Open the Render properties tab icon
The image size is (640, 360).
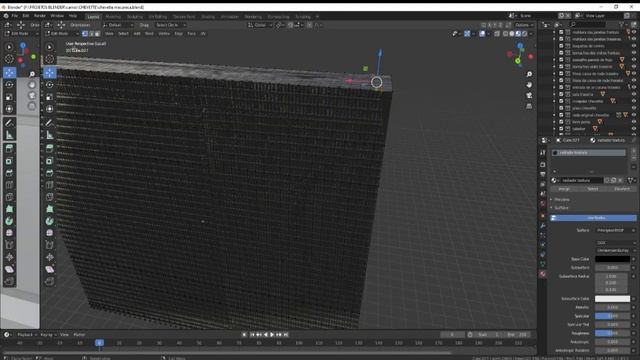click(x=543, y=165)
